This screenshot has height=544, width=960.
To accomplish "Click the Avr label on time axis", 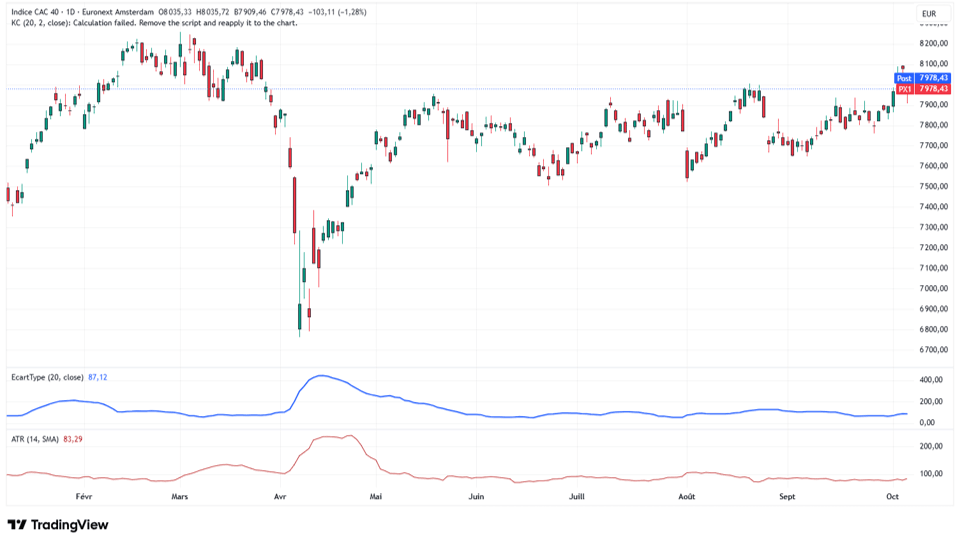I will click(281, 496).
